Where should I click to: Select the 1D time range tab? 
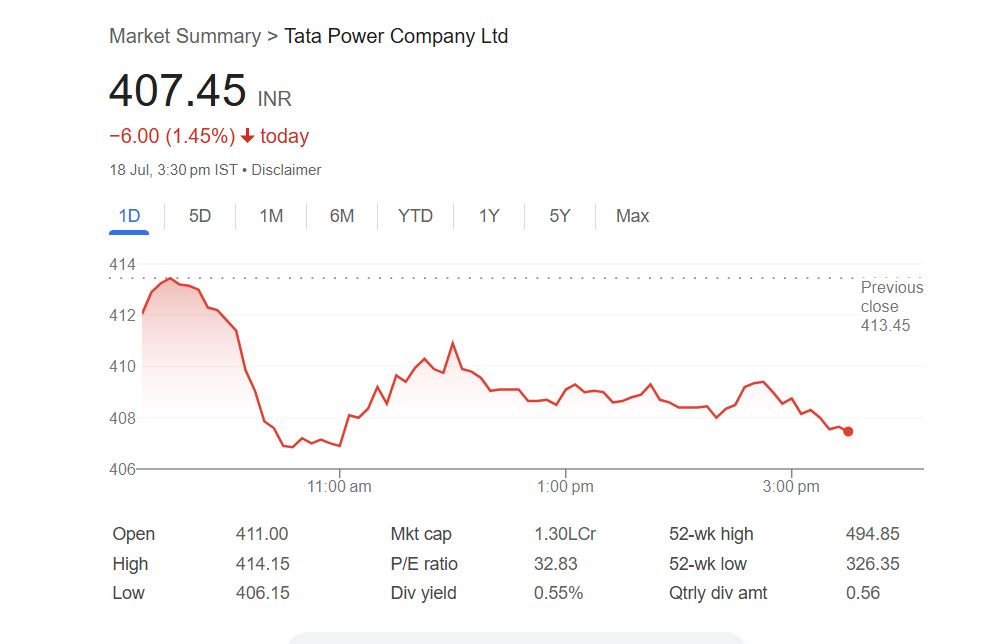[129, 216]
